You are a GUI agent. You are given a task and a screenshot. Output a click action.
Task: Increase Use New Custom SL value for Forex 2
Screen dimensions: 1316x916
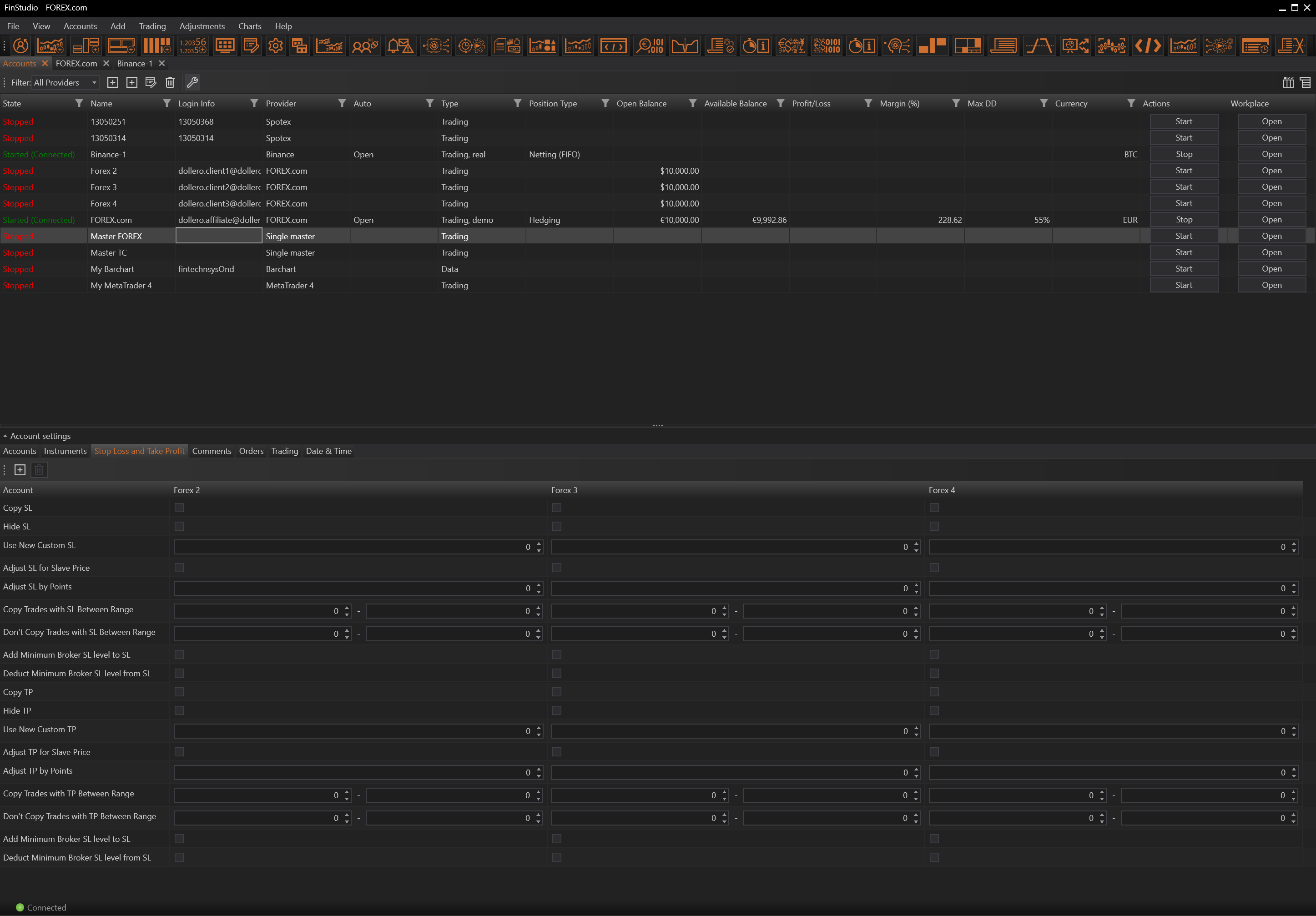[539, 544]
